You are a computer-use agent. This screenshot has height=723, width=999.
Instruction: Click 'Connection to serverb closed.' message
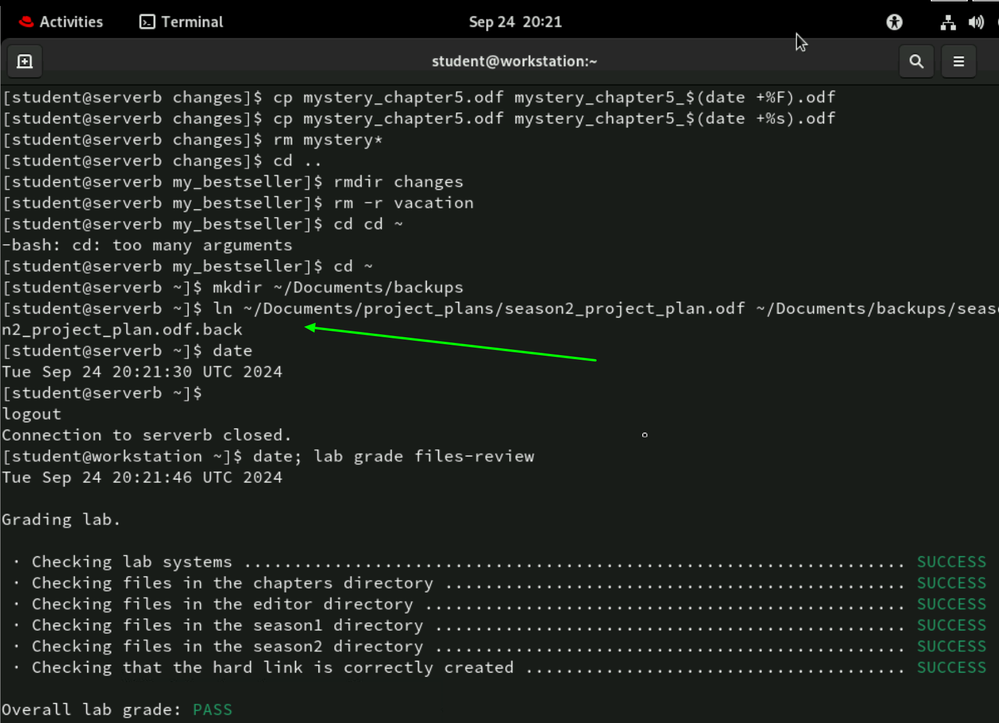pyautogui.click(x=147, y=435)
